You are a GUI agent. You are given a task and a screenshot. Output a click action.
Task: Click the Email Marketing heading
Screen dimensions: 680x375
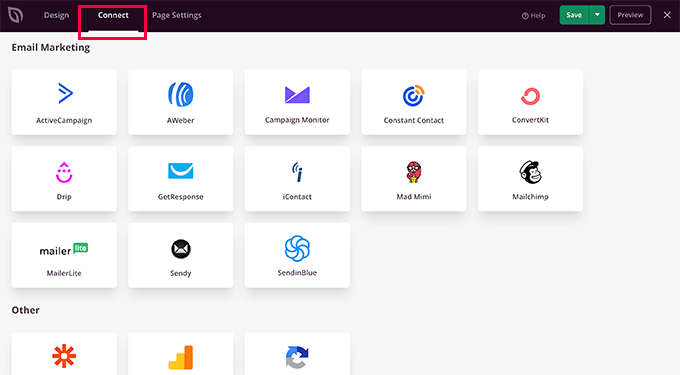click(51, 47)
